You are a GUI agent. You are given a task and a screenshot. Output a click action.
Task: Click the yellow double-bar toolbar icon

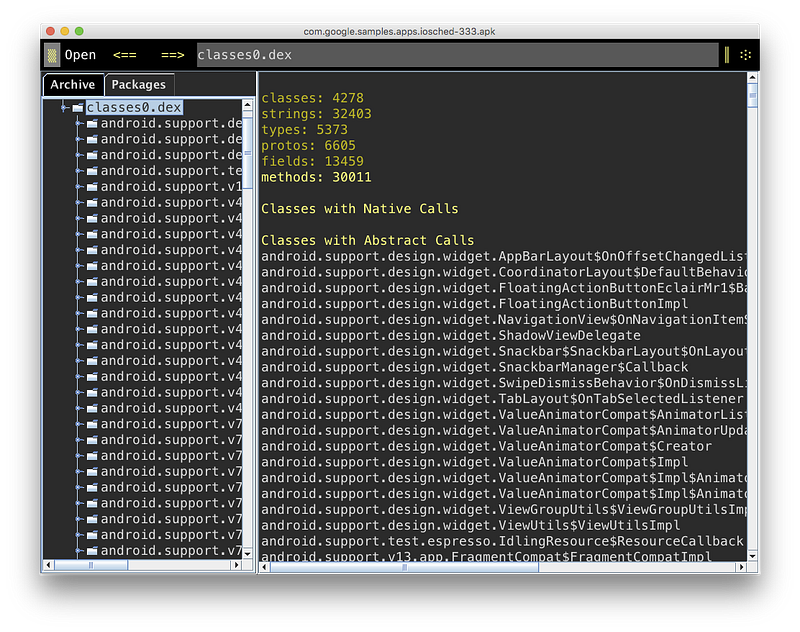pos(727,55)
